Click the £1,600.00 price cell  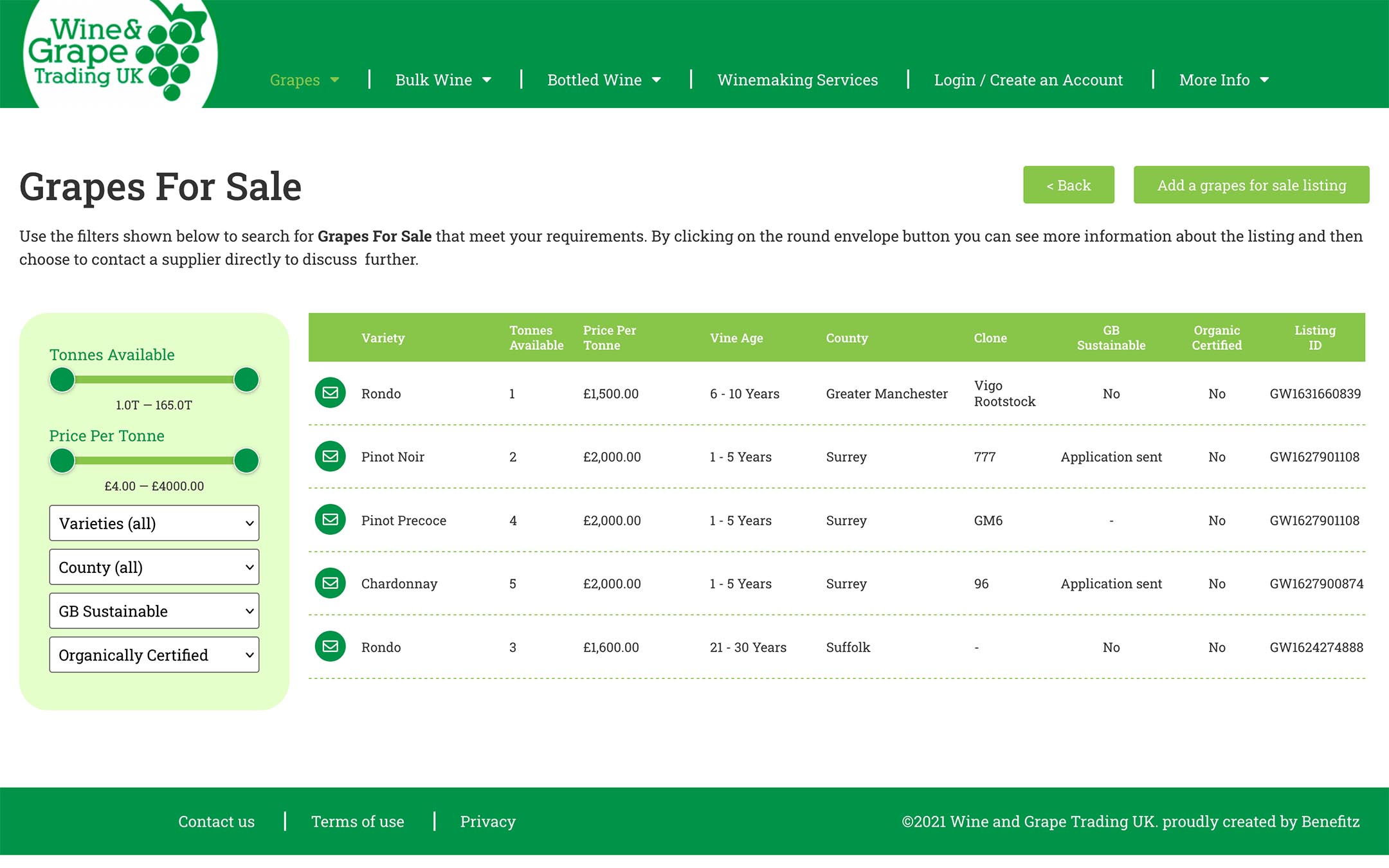pos(611,647)
